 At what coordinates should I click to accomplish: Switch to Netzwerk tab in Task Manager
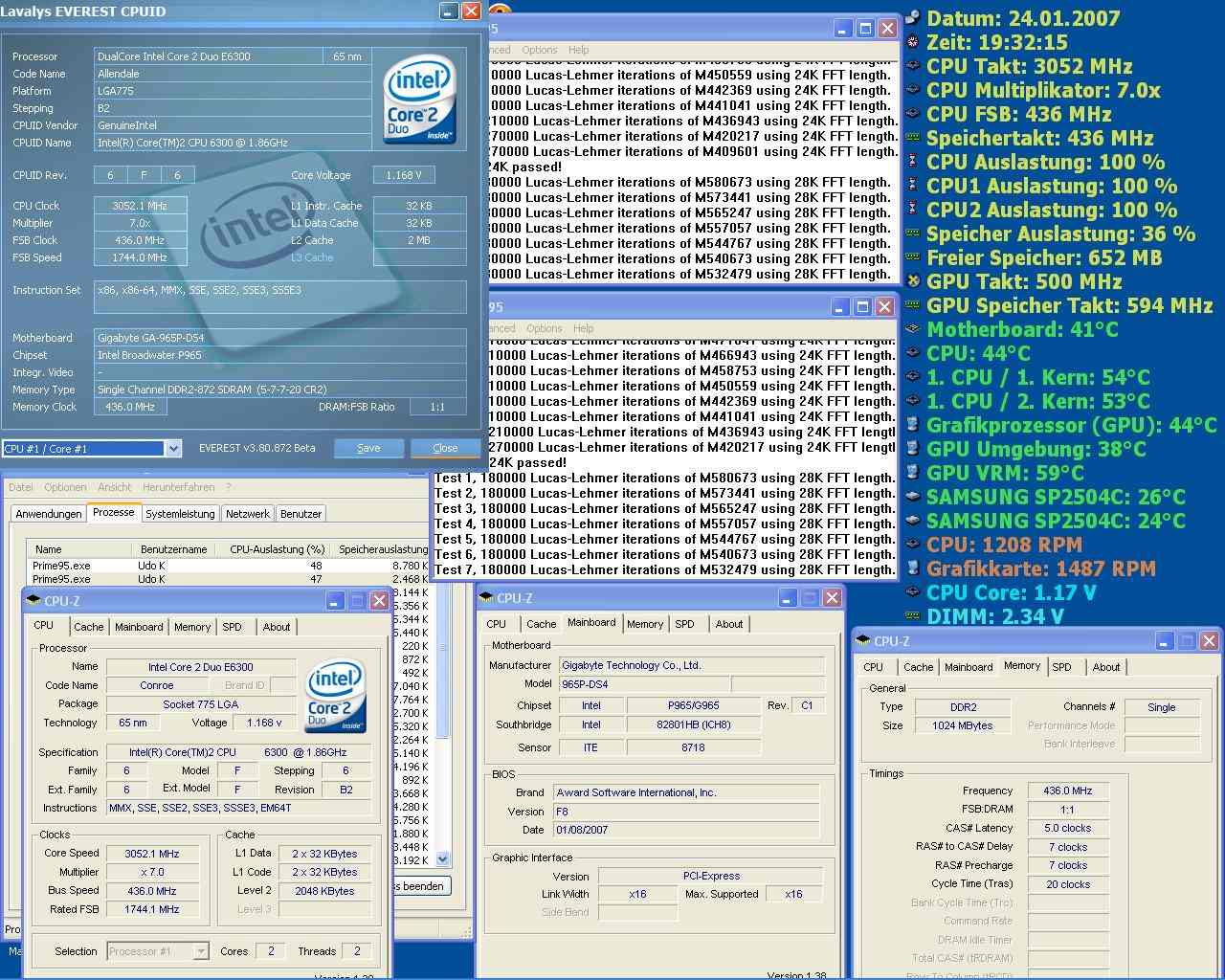[x=248, y=514]
